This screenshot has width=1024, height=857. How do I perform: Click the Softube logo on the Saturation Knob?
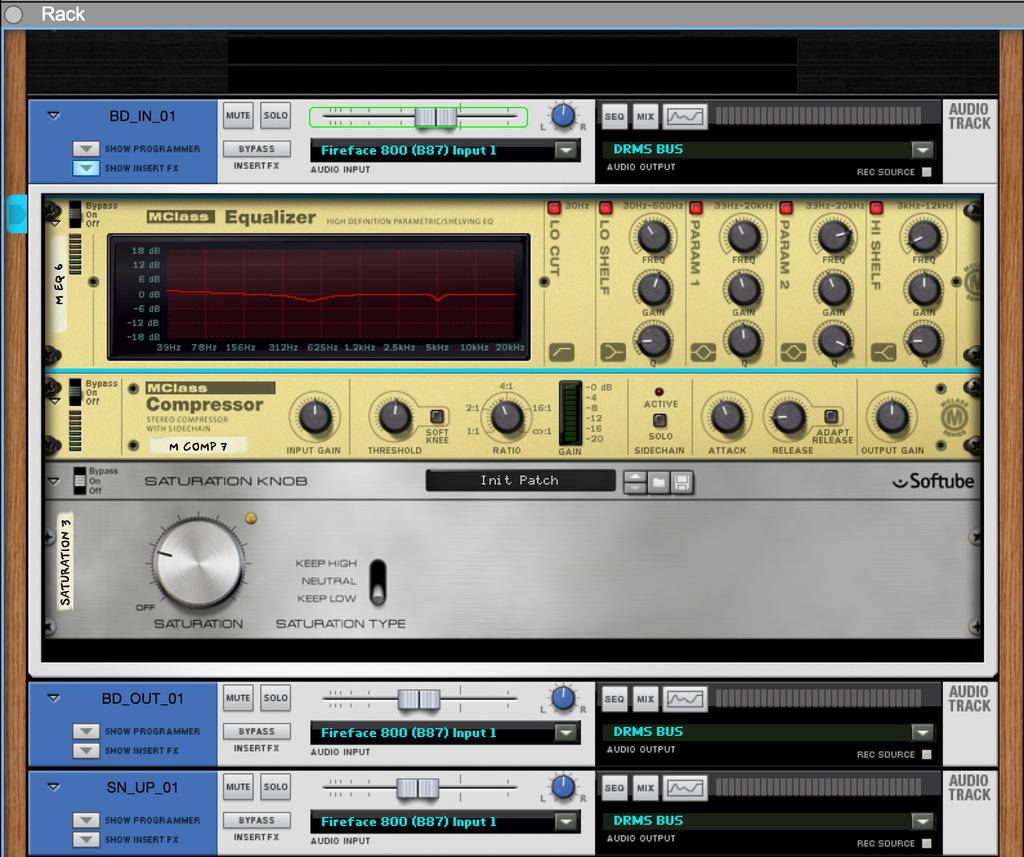click(x=933, y=481)
